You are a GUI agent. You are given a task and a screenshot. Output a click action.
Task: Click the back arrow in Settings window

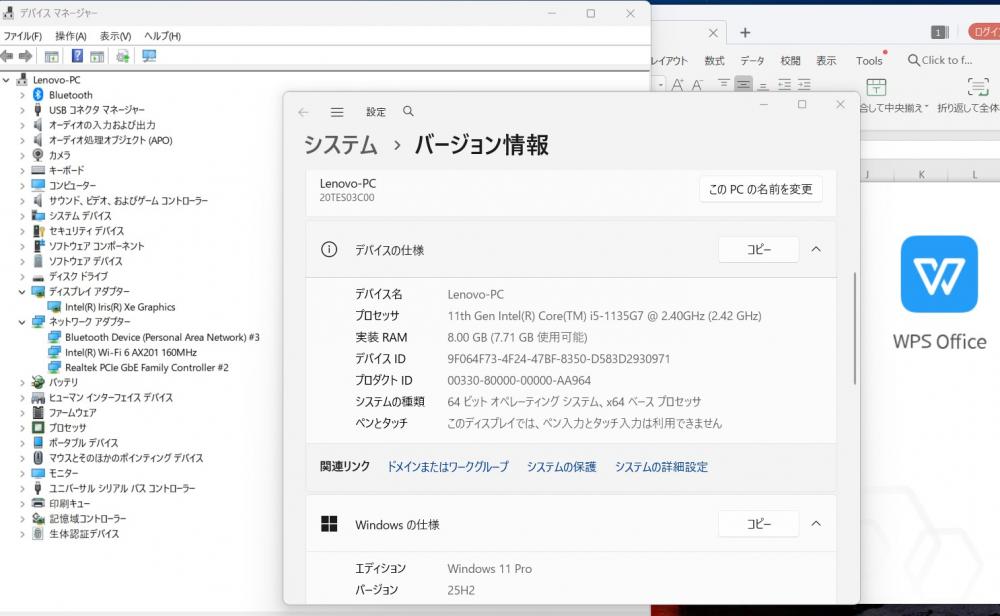304,112
